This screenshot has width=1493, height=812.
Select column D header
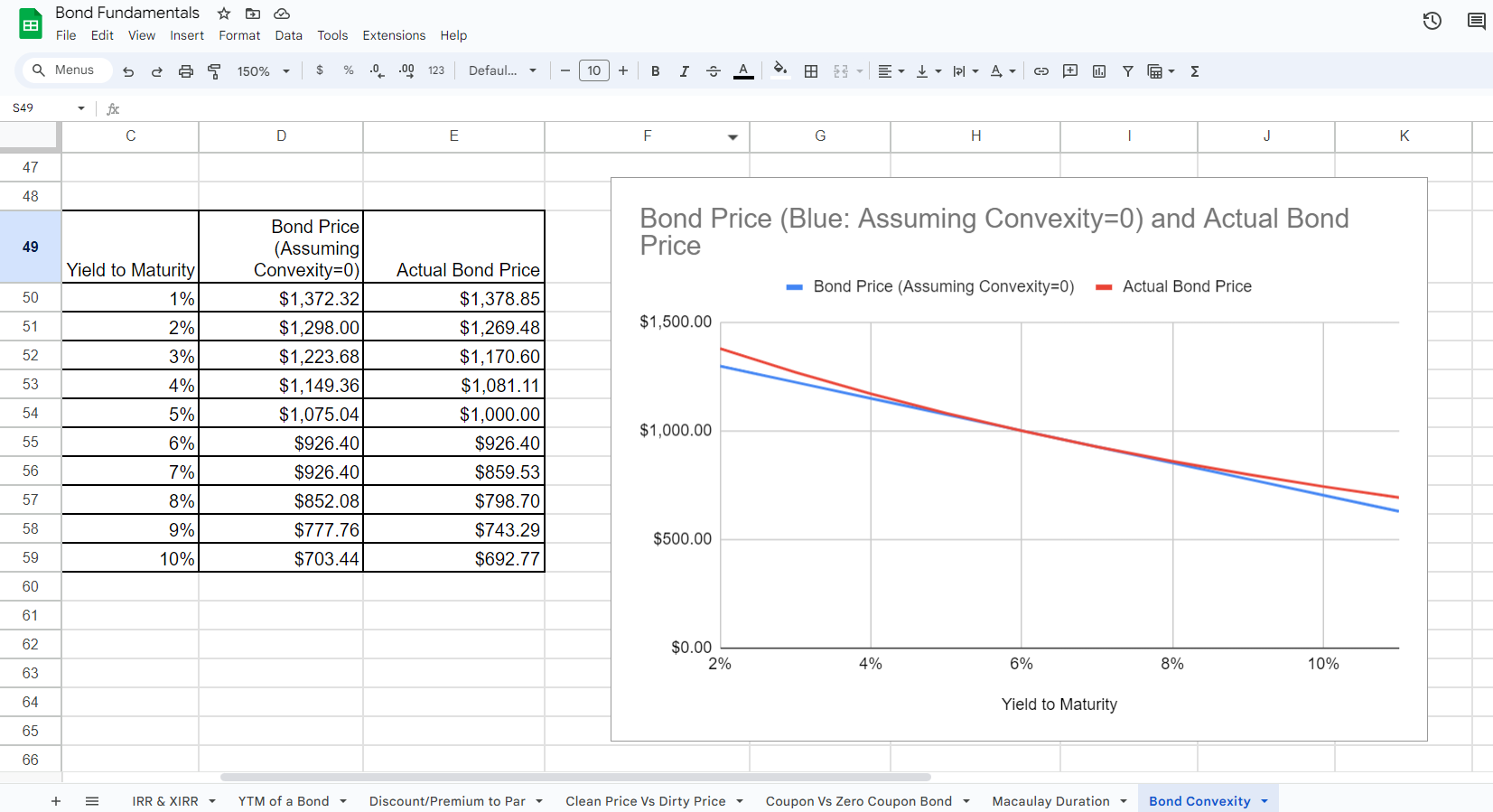pyautogui.click(x=281, y=136)
